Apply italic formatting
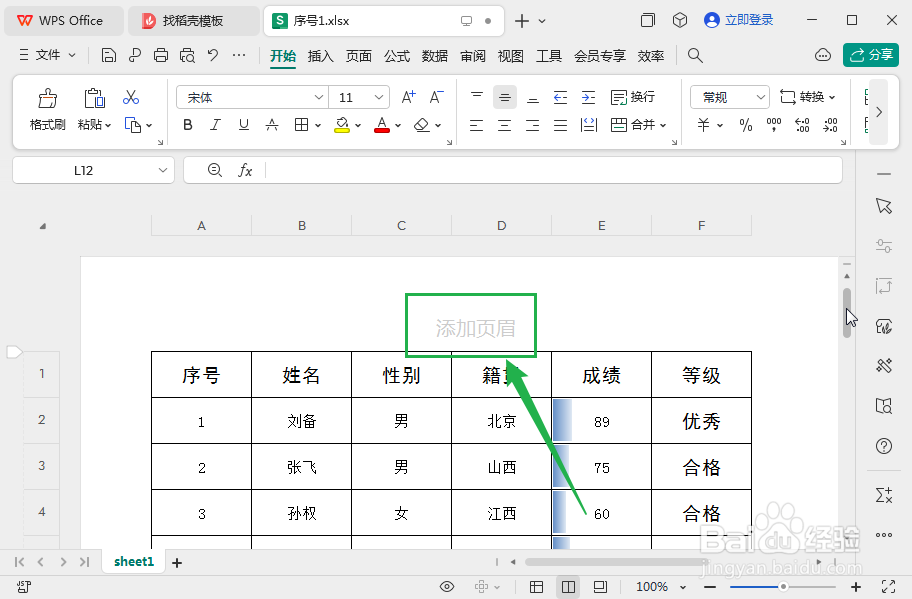Image resolution: width=912 pixels, height=599 pixels. click(x=215, y=124)
